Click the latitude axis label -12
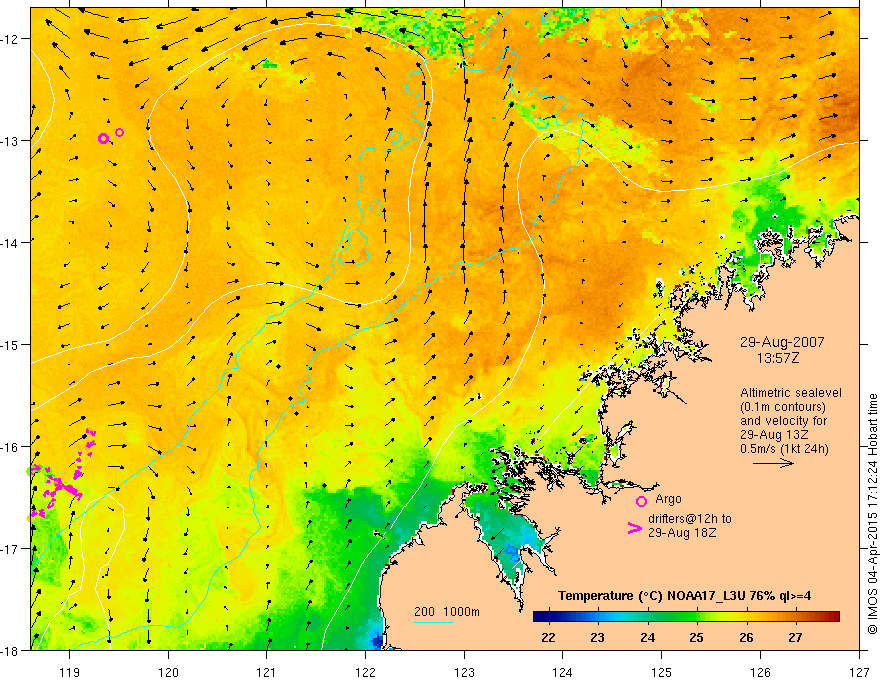 [x=11, y=39]
